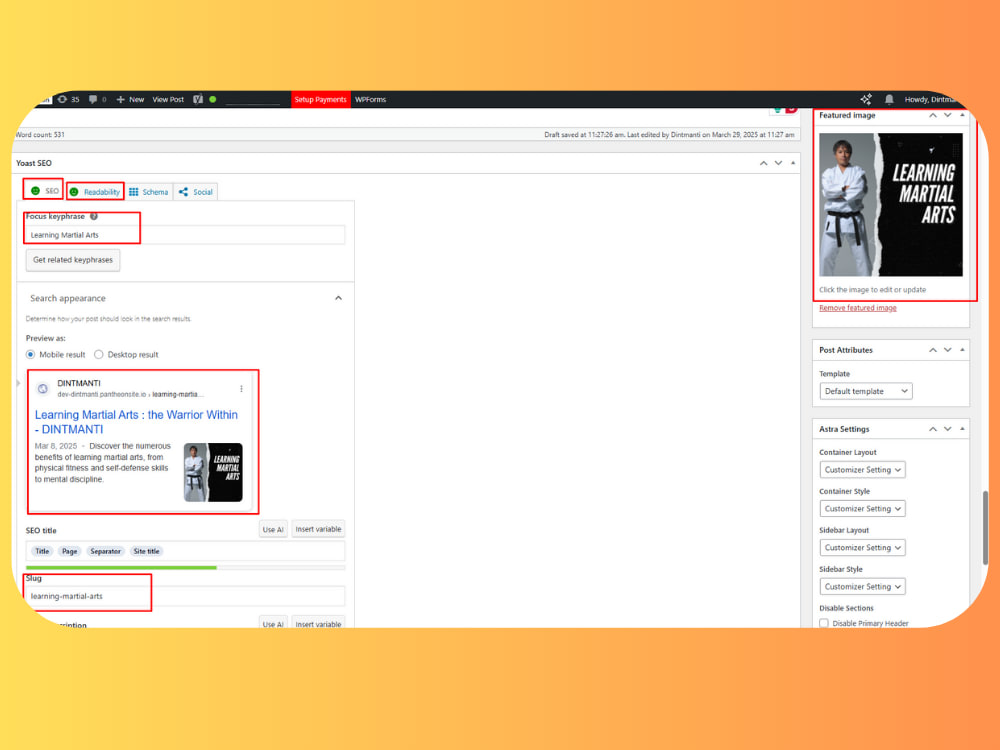Click the Site title variable tag
Image resolution: width=1000 pixels, height=750 pixels.
pos(146,551)
